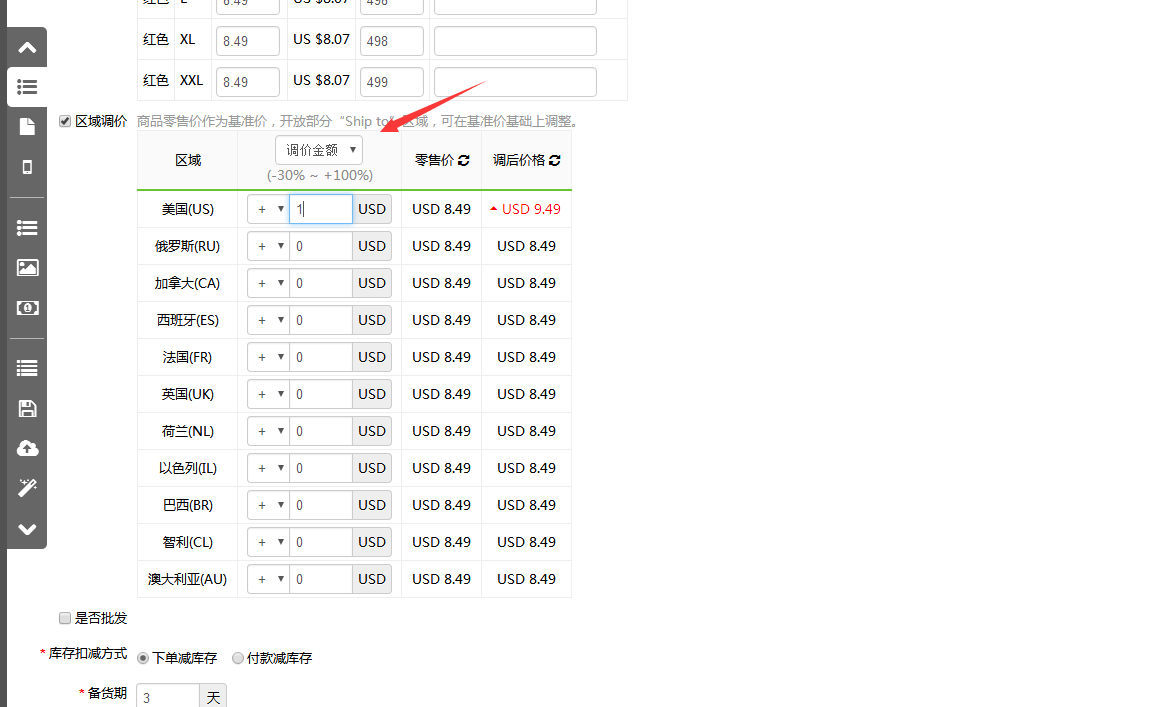Focus the 西班牙(ES) adjustment amount field
The image size is (1165, 707).
[321, 320]
